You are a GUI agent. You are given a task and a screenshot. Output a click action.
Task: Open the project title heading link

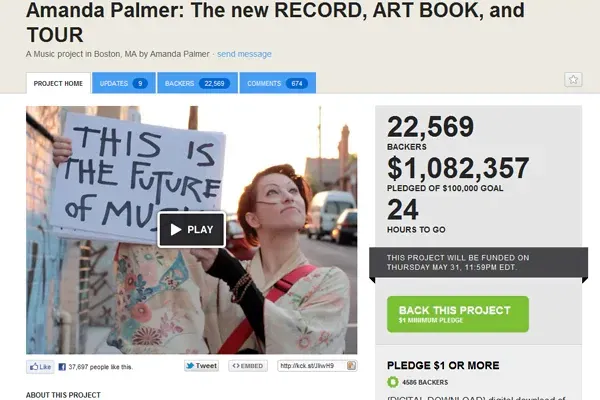pyautogui.click(x=276, y=22)
